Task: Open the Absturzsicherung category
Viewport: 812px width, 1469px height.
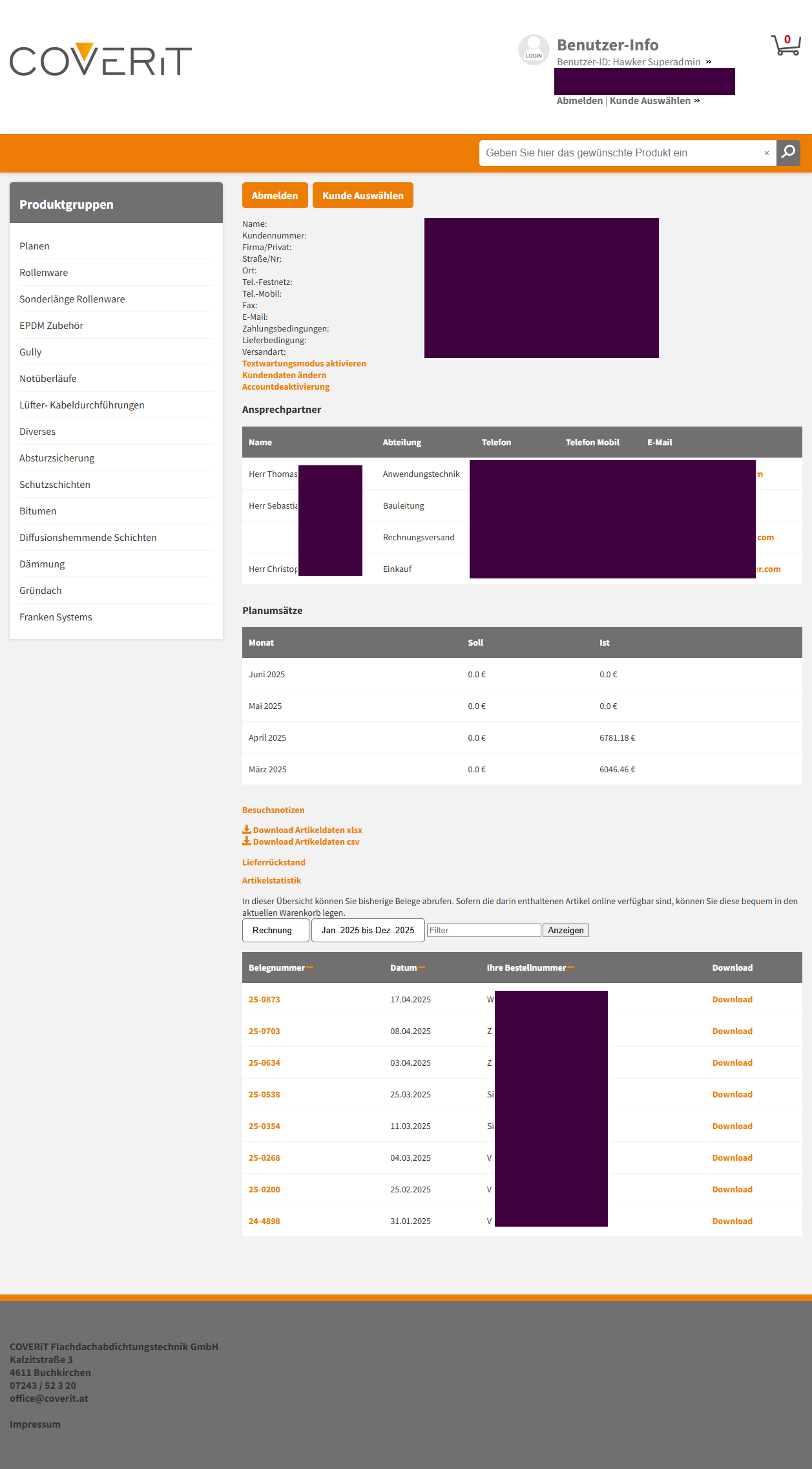Action: 57,458
